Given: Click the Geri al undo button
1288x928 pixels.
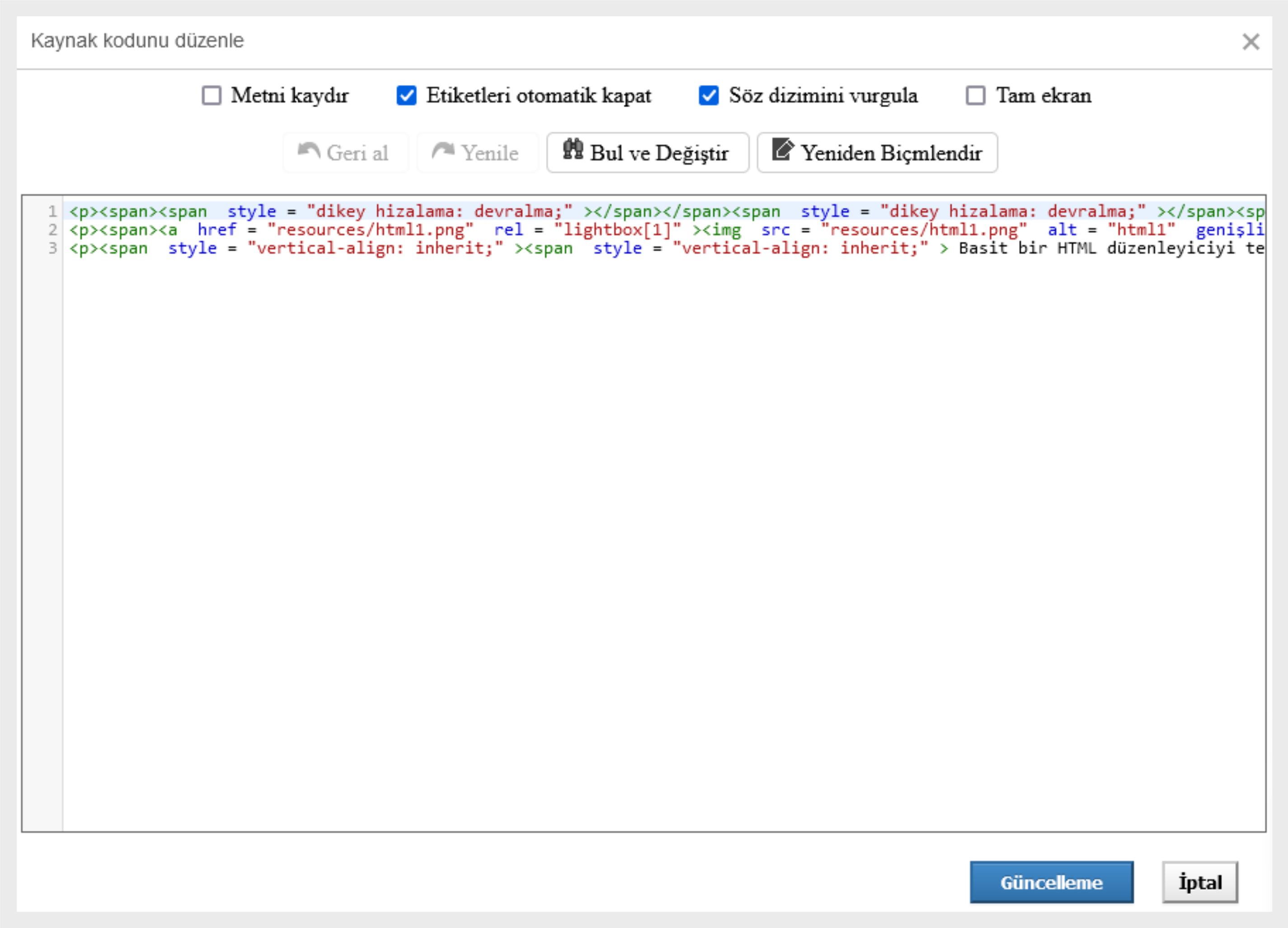Looking at the screenshot, I should pos(345,153).
